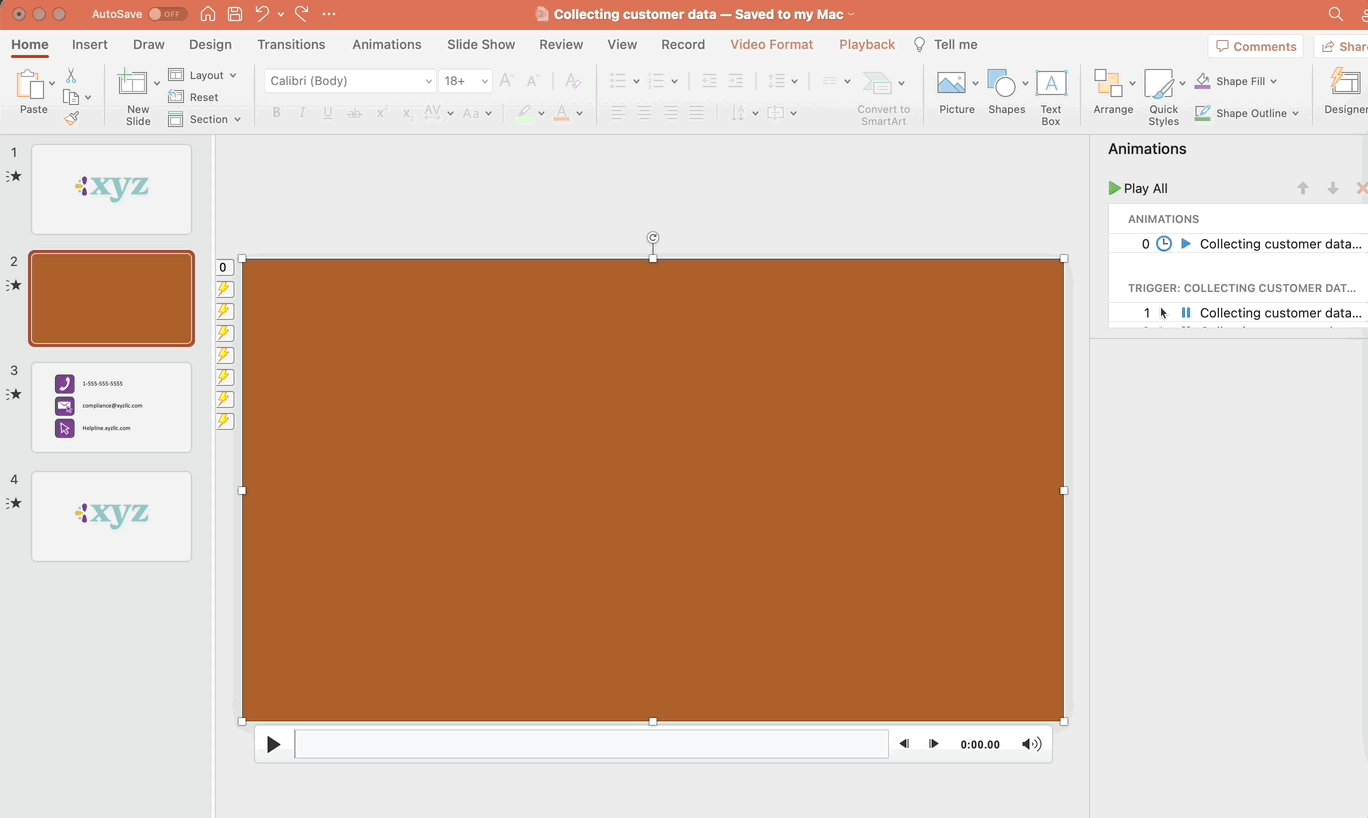This screenshot has width=1368, height=818.
Task: Switch to the Insert tab
Action: click(x=90, y=44)
